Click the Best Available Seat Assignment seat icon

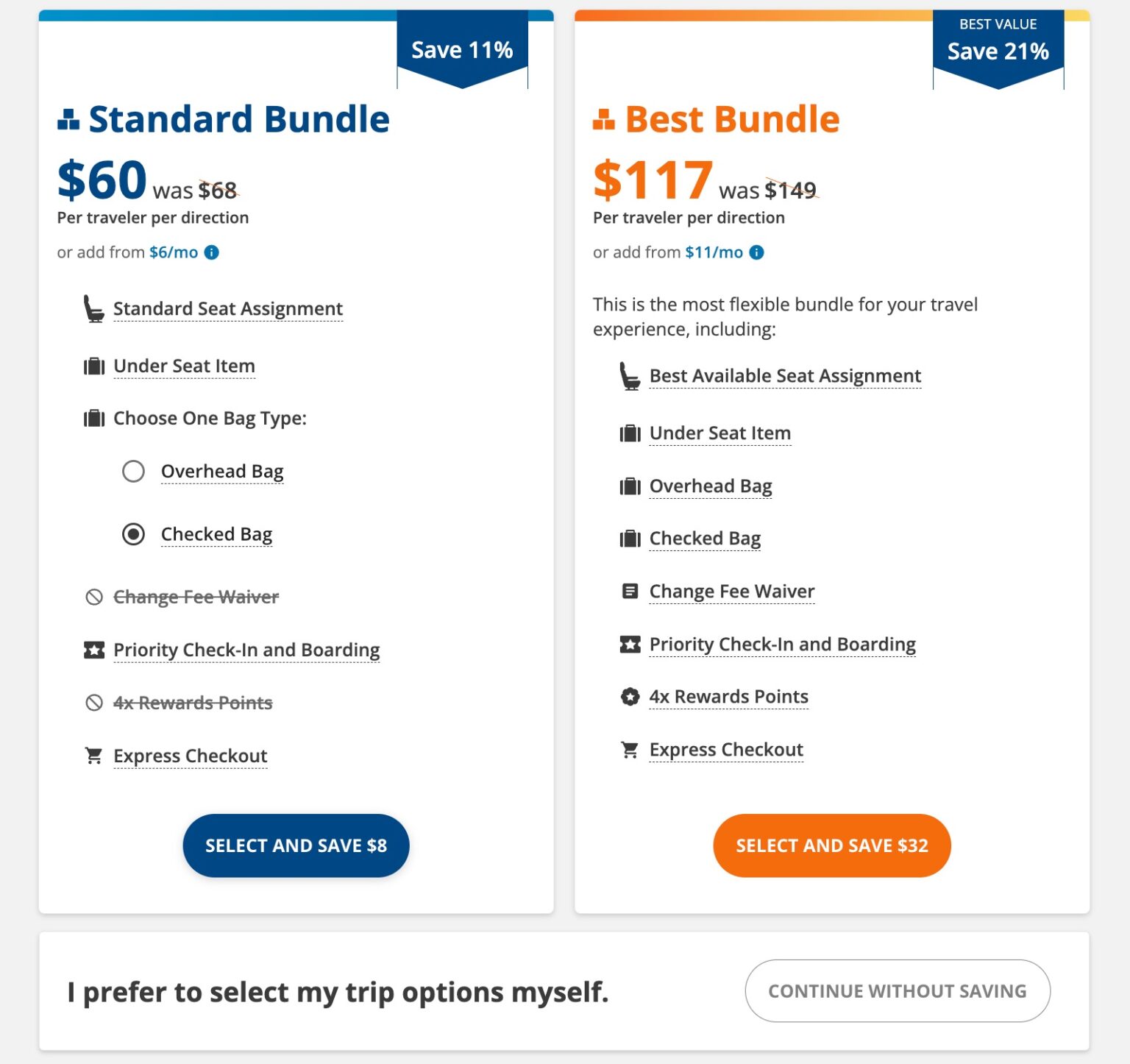(x=629, y=375)
